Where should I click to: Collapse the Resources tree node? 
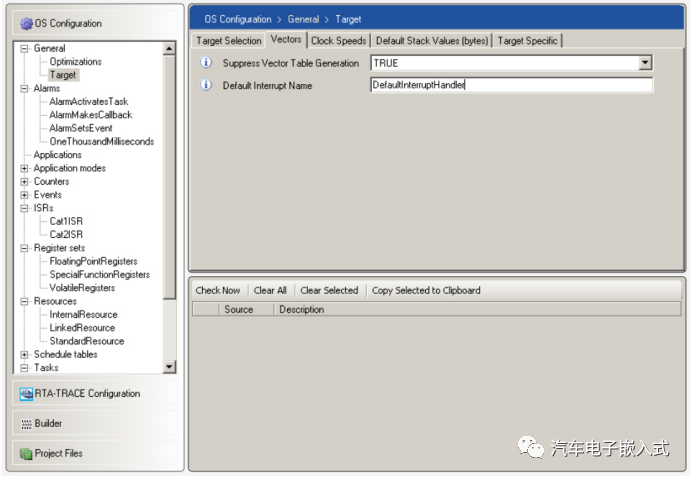point(25,302)
